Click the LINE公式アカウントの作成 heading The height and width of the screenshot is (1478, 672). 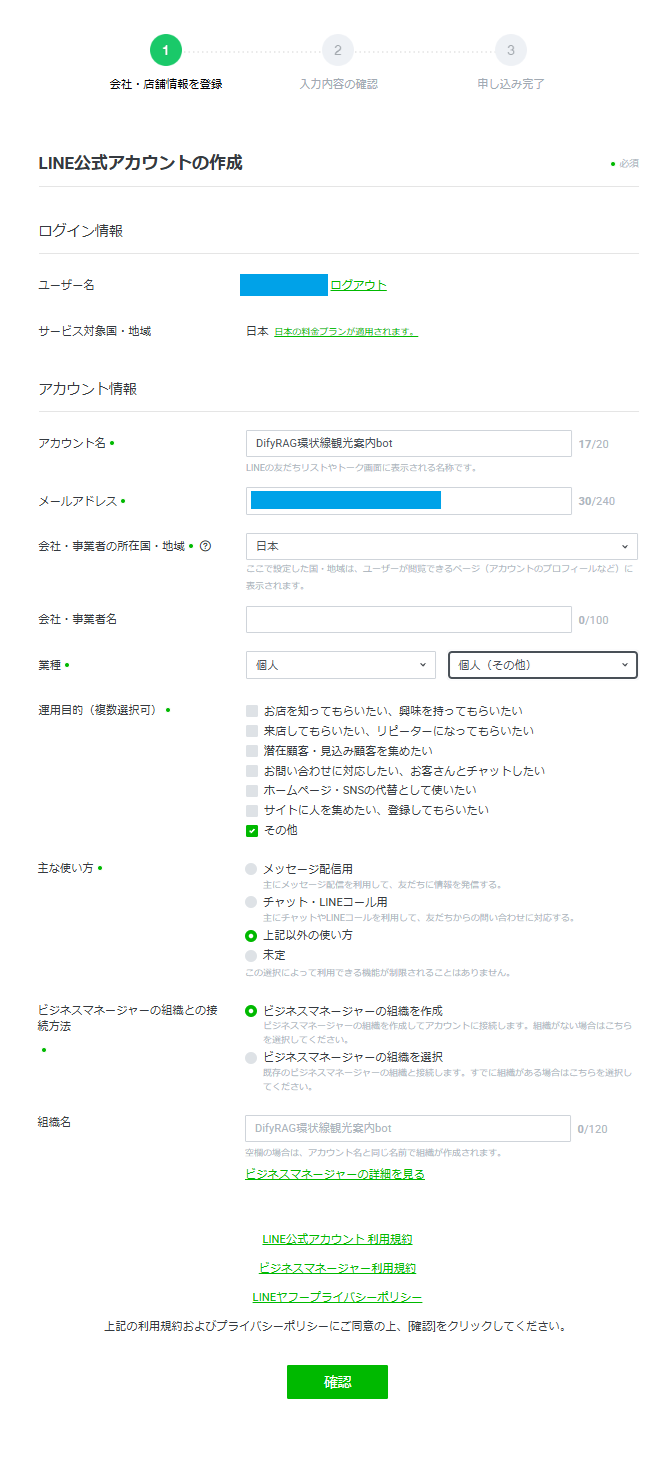click(x=140, y=162)
